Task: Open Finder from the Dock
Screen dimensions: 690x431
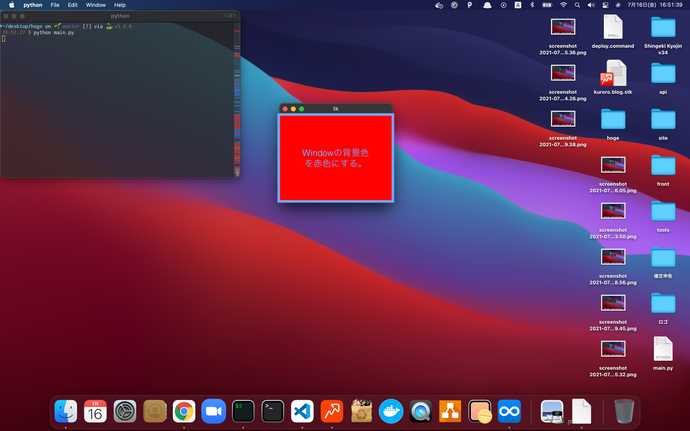Action: 66,411
